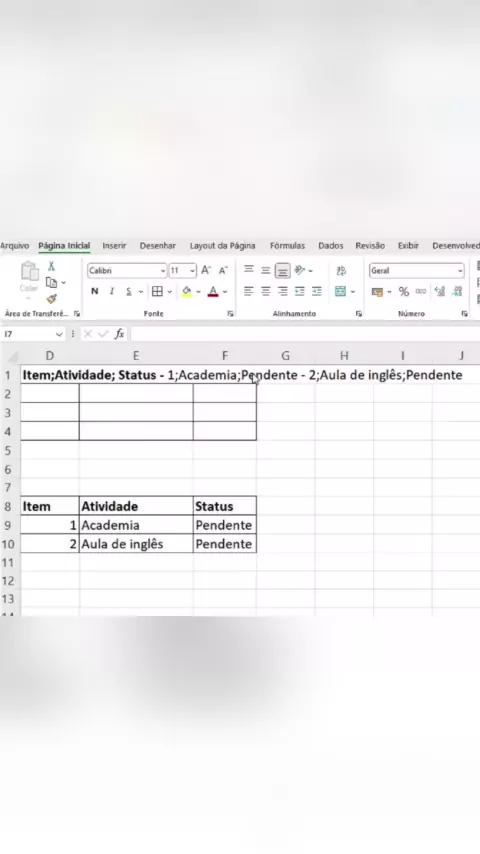Select cell containing Aula de inglês
Viewport: 480px width, 854px height.
pyautogui.click(x=136, y=544)
